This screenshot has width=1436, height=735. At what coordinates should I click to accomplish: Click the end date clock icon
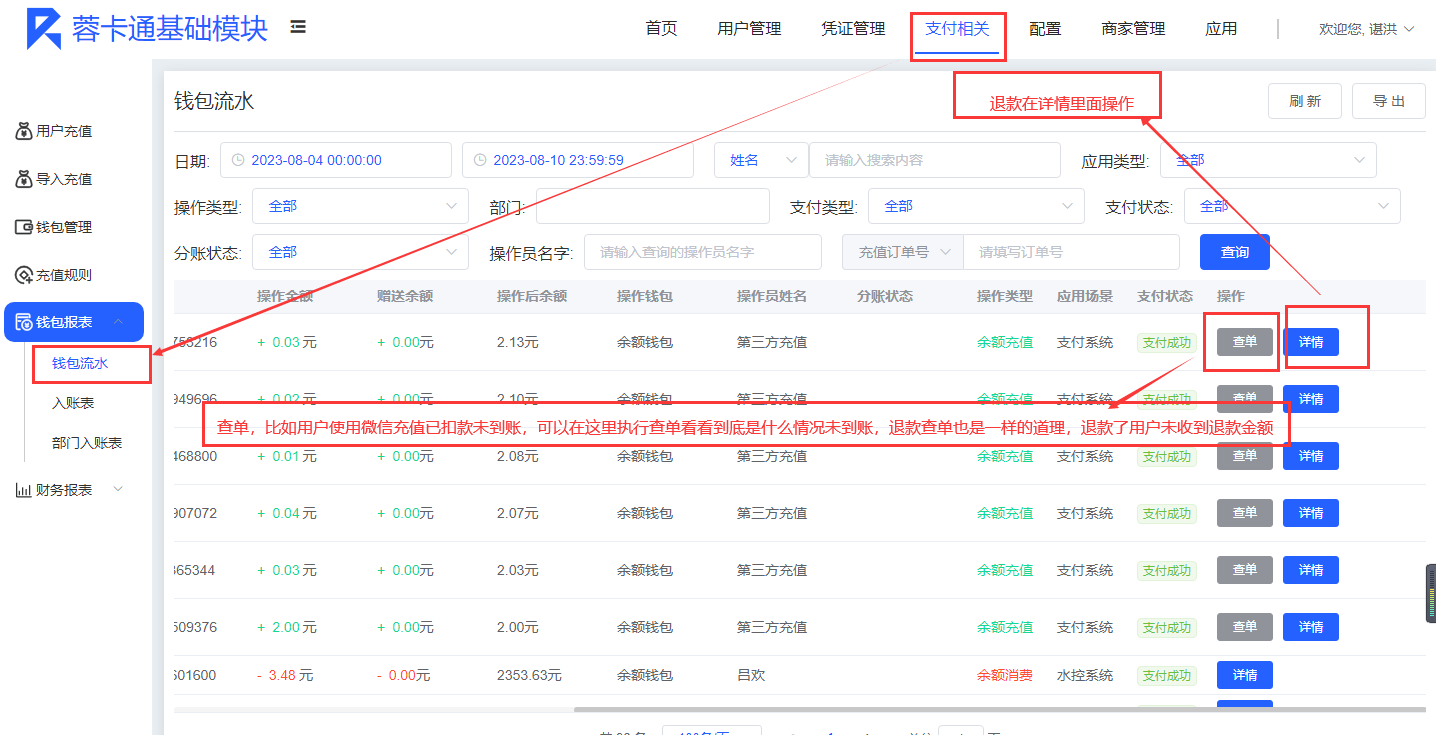tap(480, 160)
